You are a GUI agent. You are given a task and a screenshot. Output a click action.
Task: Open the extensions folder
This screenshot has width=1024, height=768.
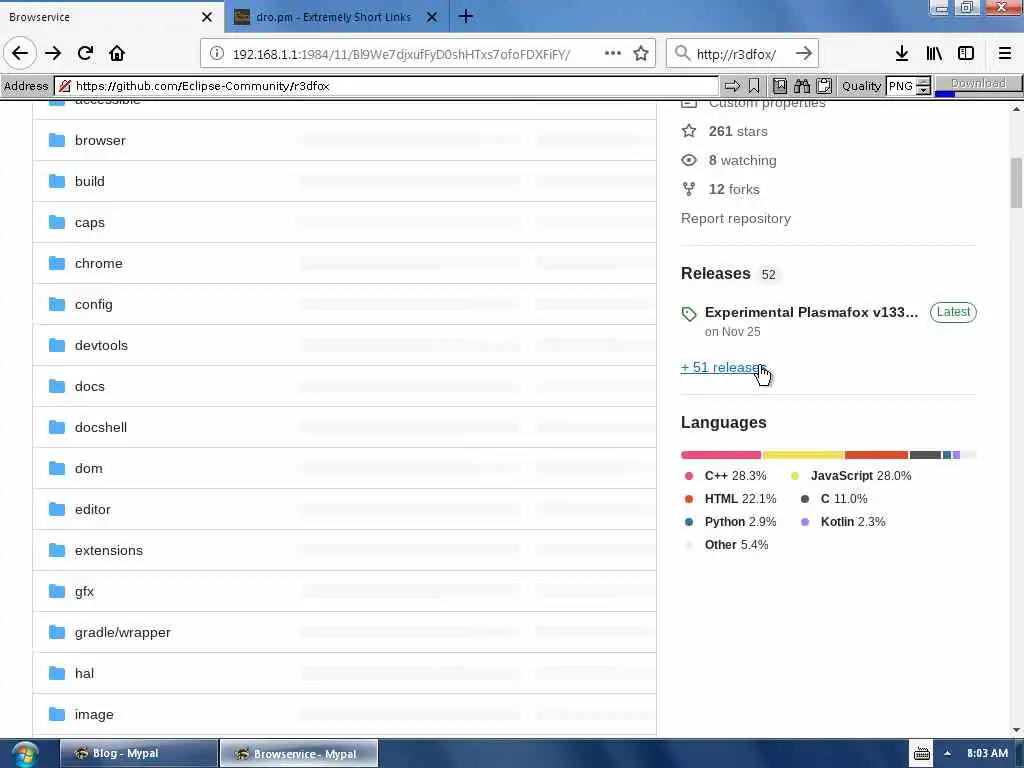tap(108, 551)
